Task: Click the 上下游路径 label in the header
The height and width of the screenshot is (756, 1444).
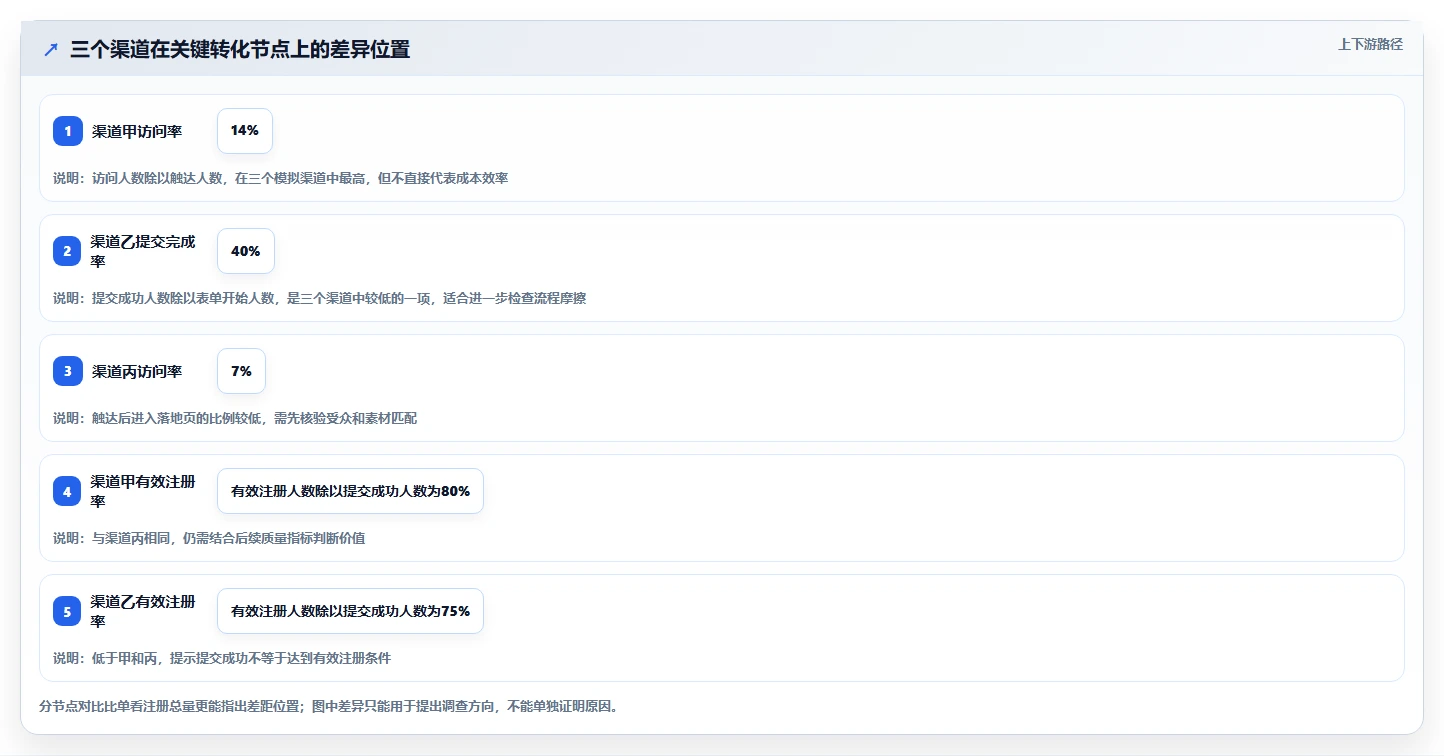Action: coord(1370,44)
